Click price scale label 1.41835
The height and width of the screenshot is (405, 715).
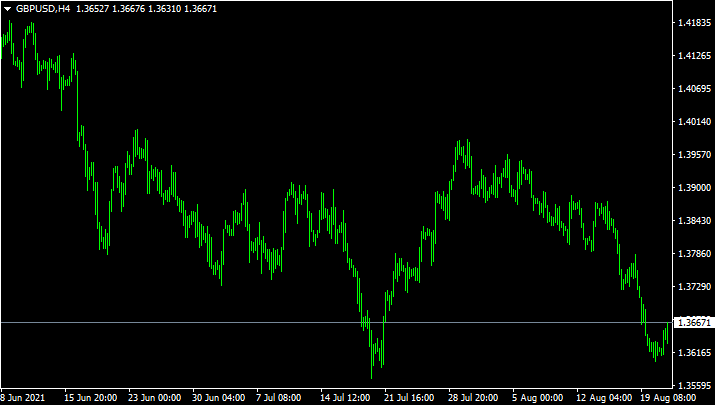click(695, 22)
